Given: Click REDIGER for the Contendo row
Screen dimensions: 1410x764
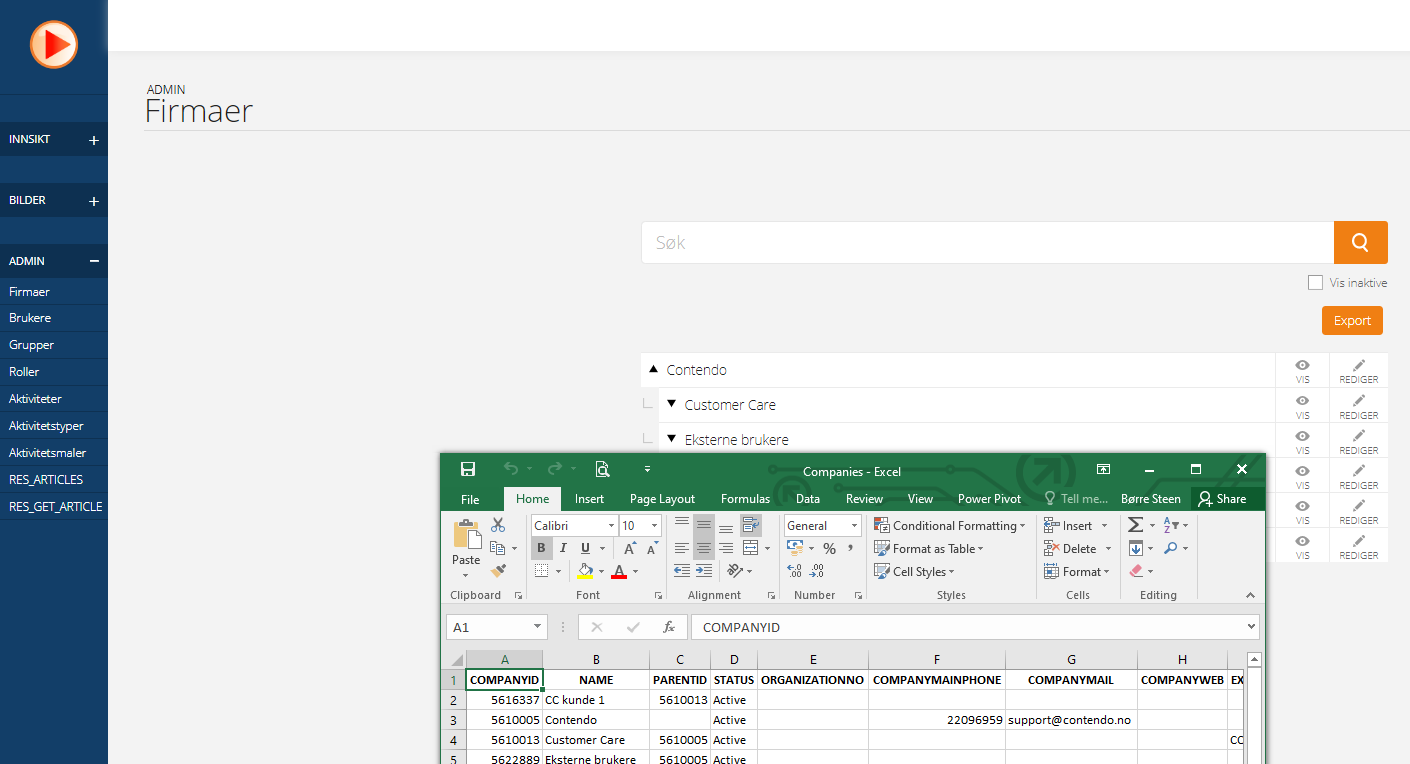Looking at the screenshot, I should pos(1358,370).
